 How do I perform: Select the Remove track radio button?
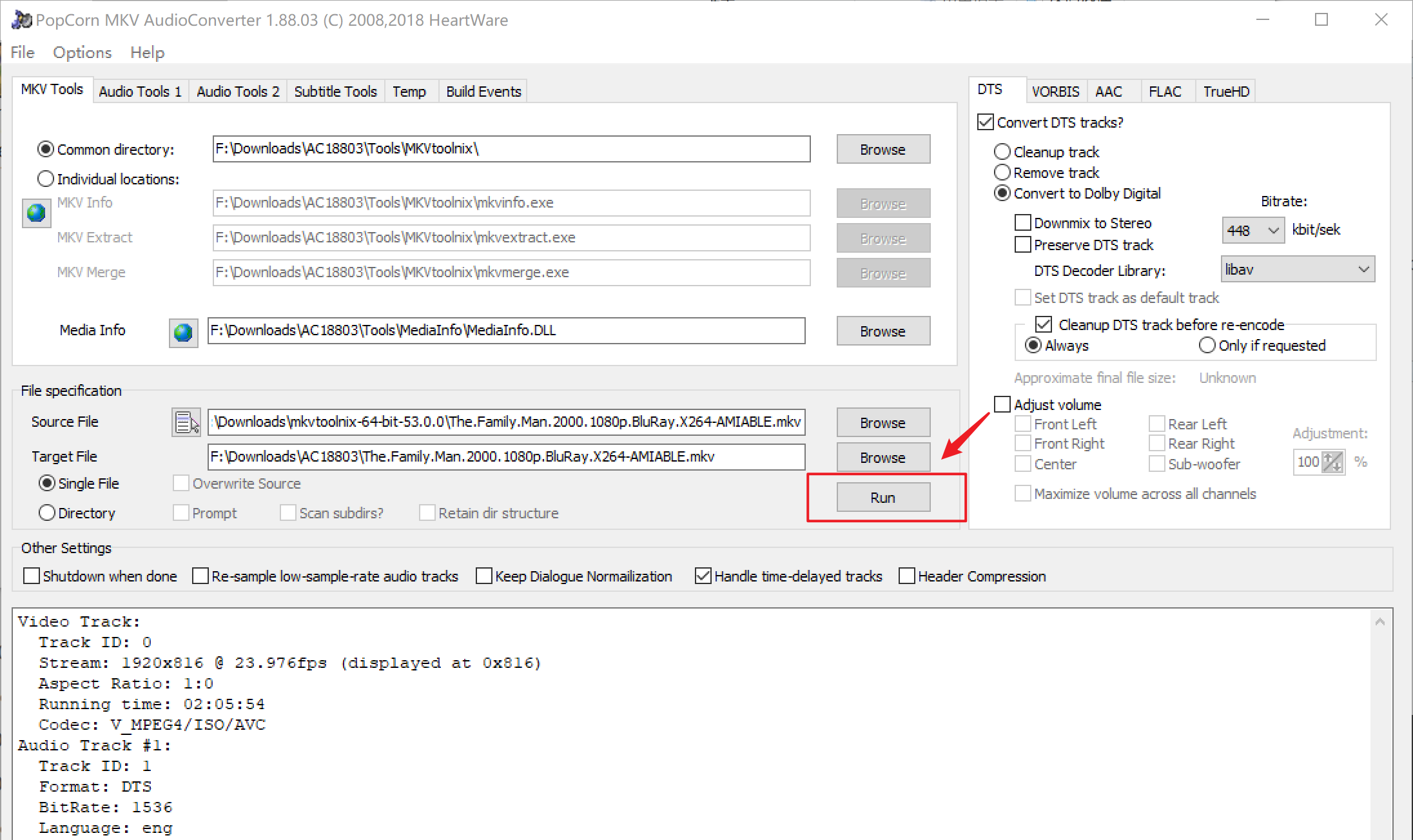click(1002, 173)
